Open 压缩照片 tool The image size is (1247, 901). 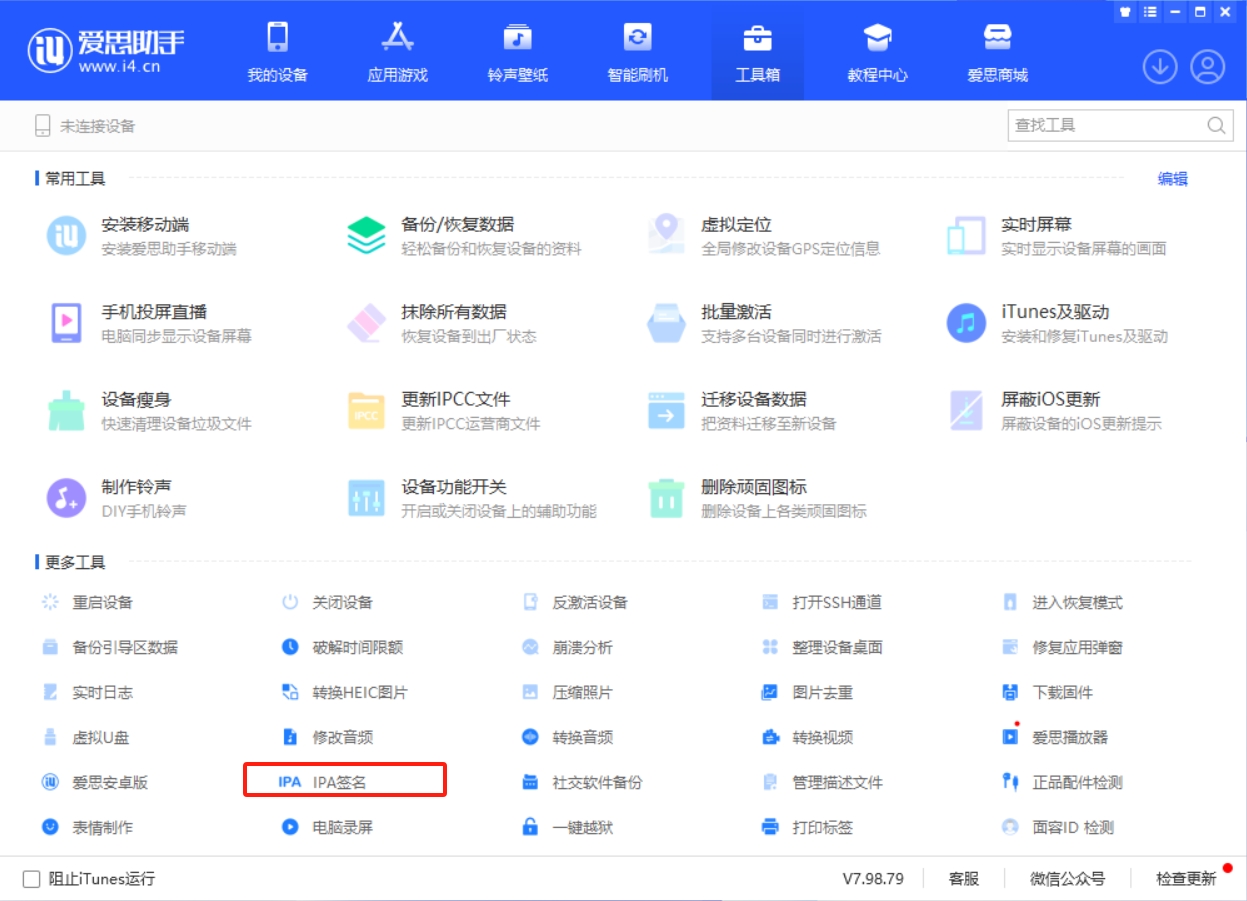point(567,693)
